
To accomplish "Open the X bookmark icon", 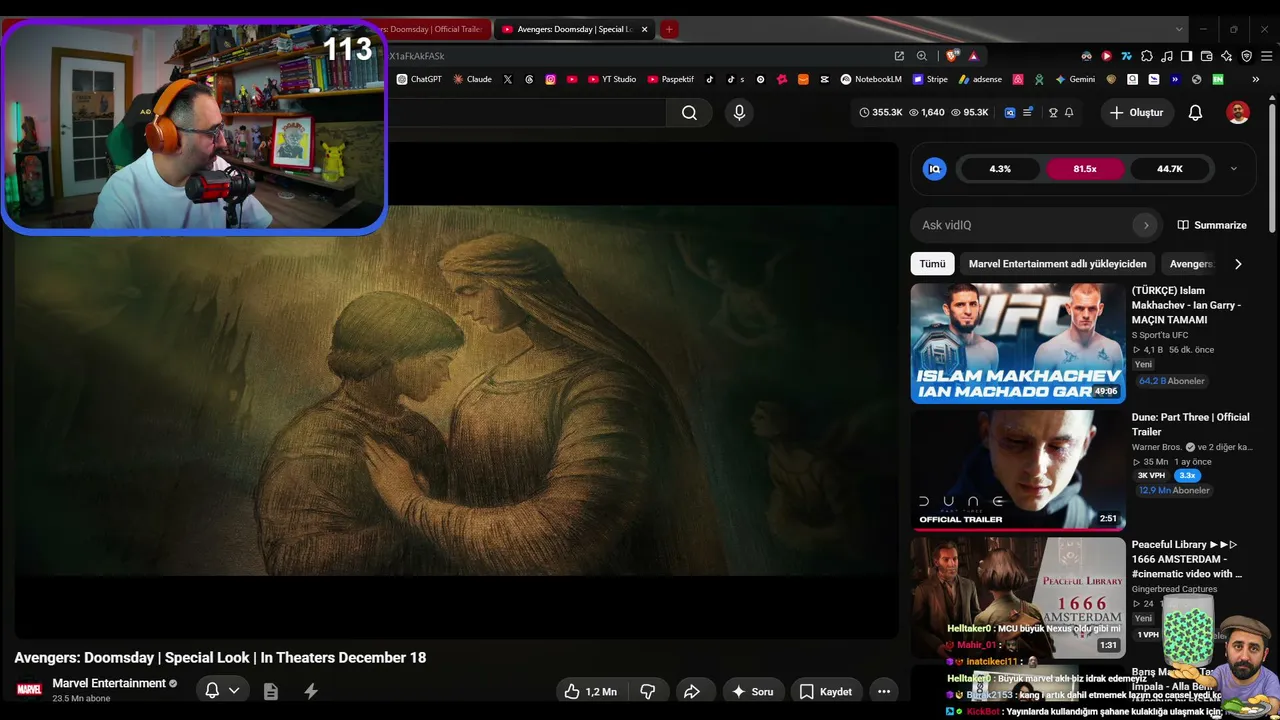I will pyautogui.click(x=508, y=79).
